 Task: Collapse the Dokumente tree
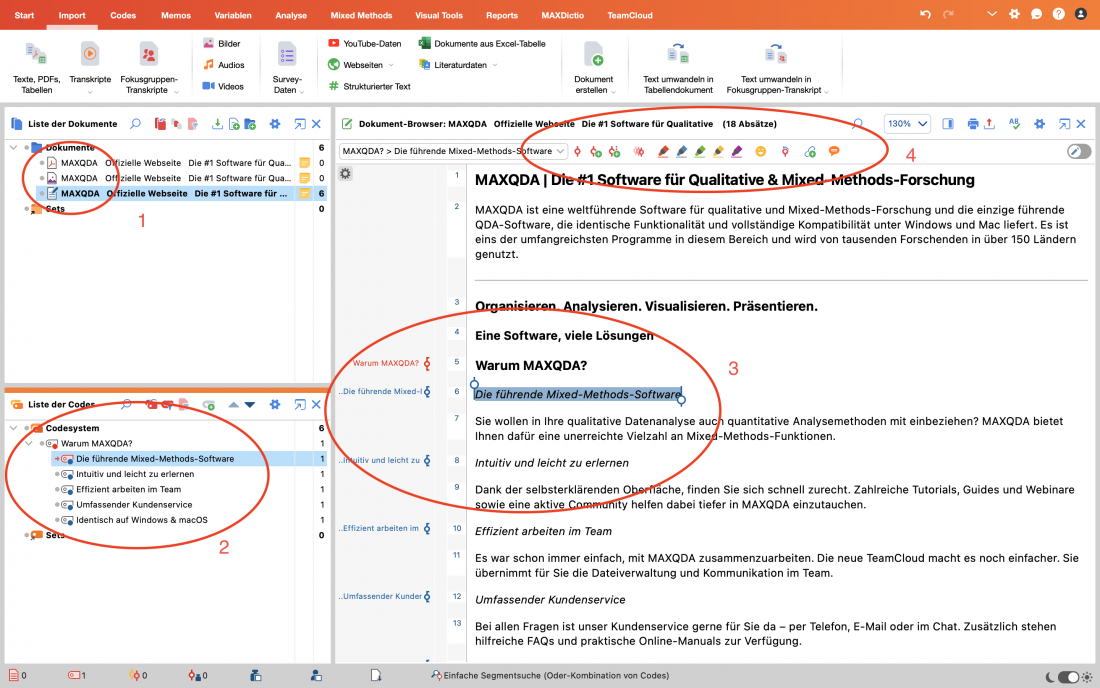click(x=13, y=147)
